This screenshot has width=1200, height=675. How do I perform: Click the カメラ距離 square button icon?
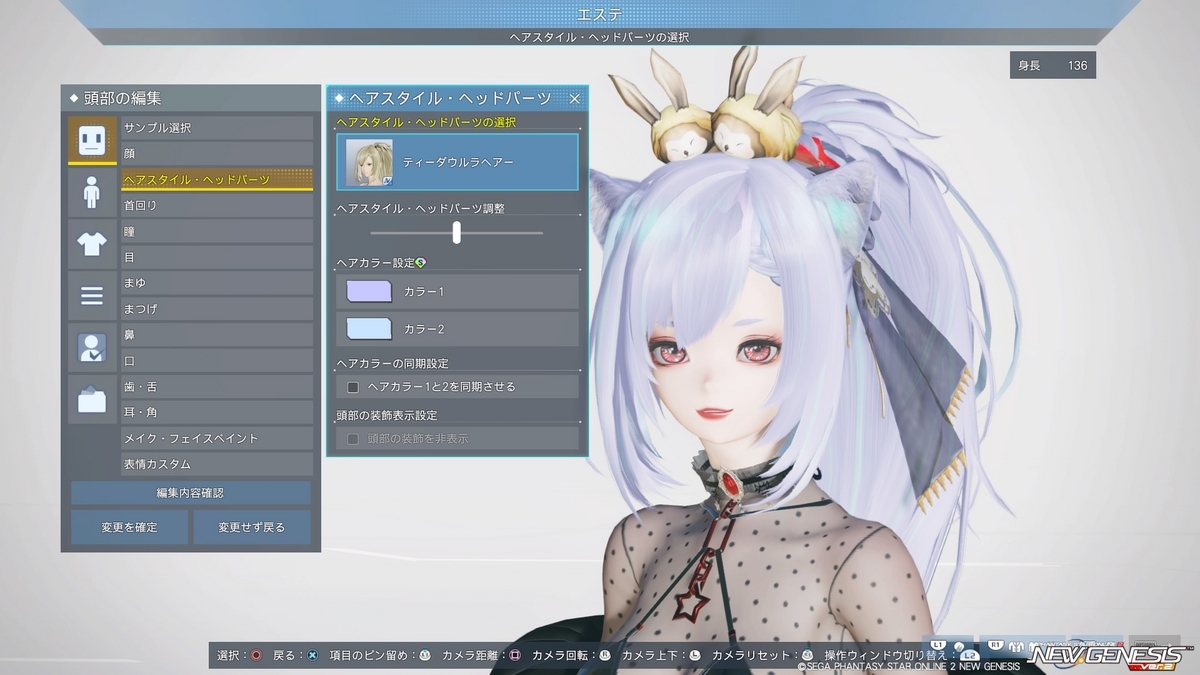[x=515, y=655]
